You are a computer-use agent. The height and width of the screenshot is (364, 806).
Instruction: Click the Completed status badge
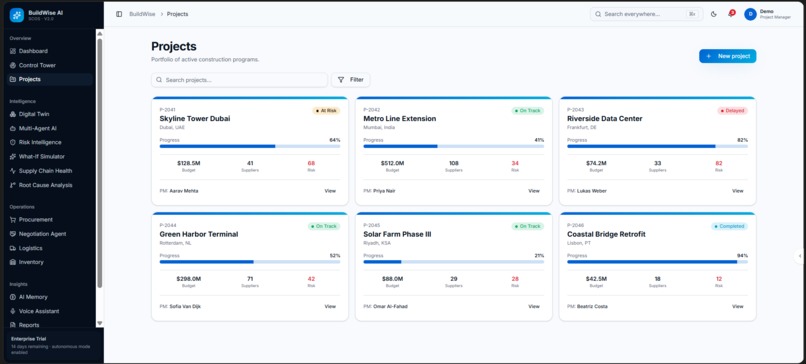coord(729,226)
